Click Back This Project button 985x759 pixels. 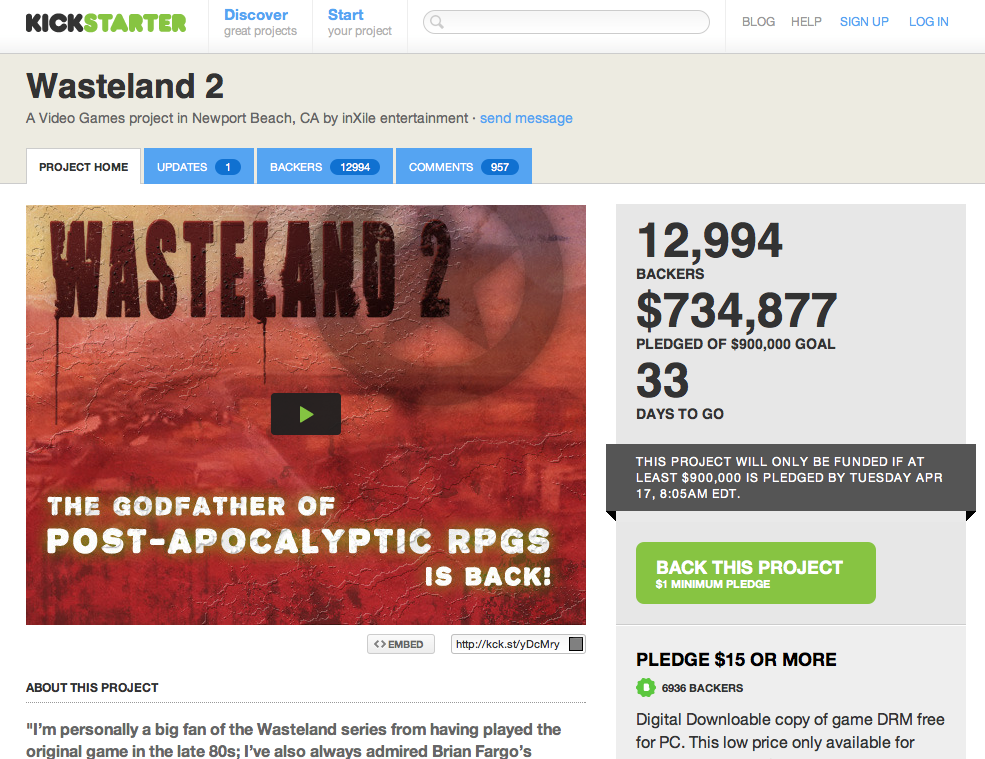click(756, 573)
